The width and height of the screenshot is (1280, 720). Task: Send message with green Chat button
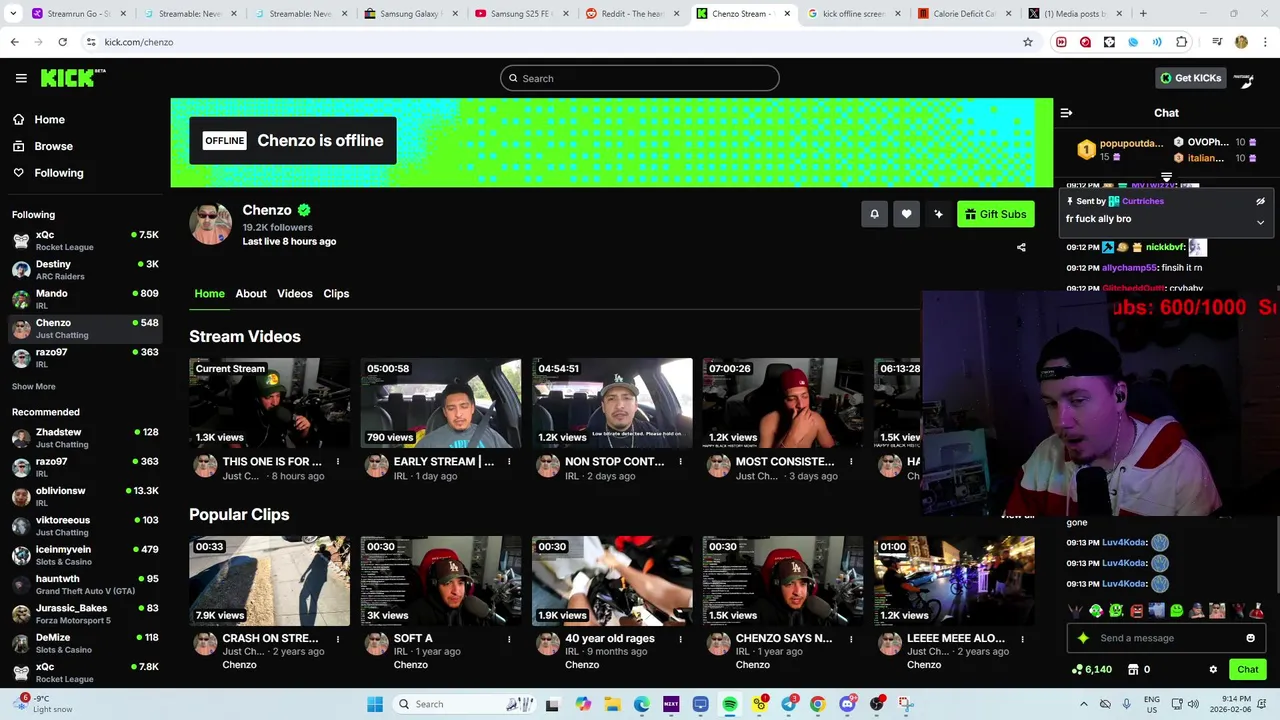(1247, 670)
